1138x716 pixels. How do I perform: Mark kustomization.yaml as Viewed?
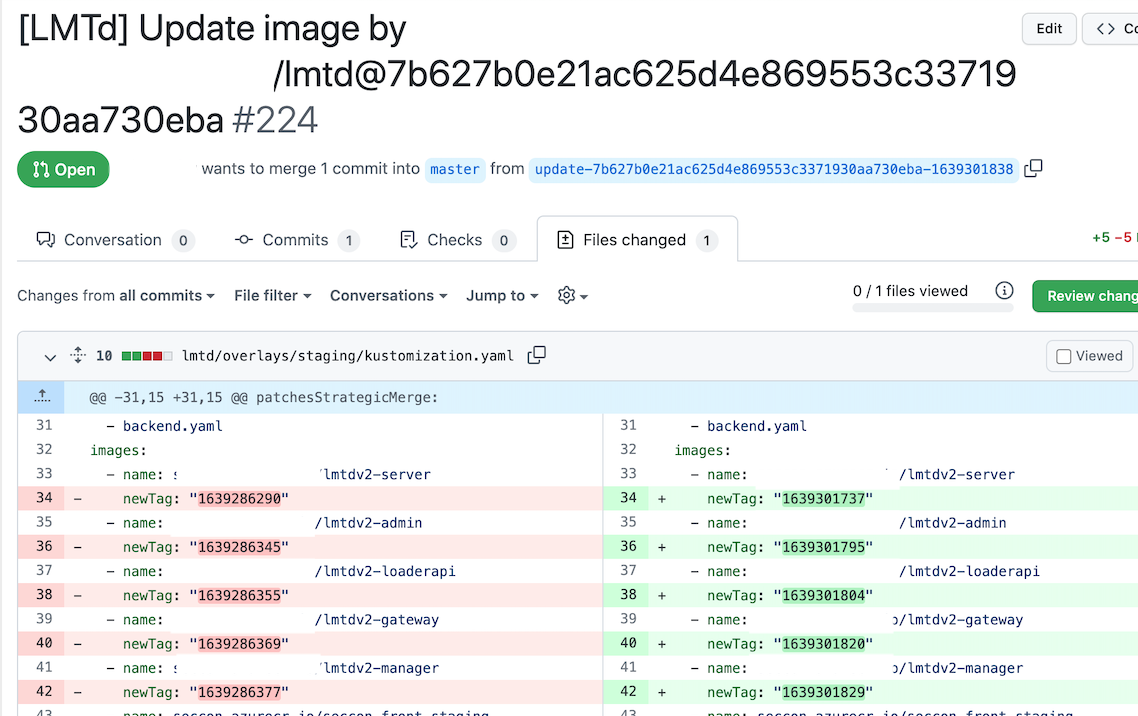pyautogui.click(x=1089, y=356)
